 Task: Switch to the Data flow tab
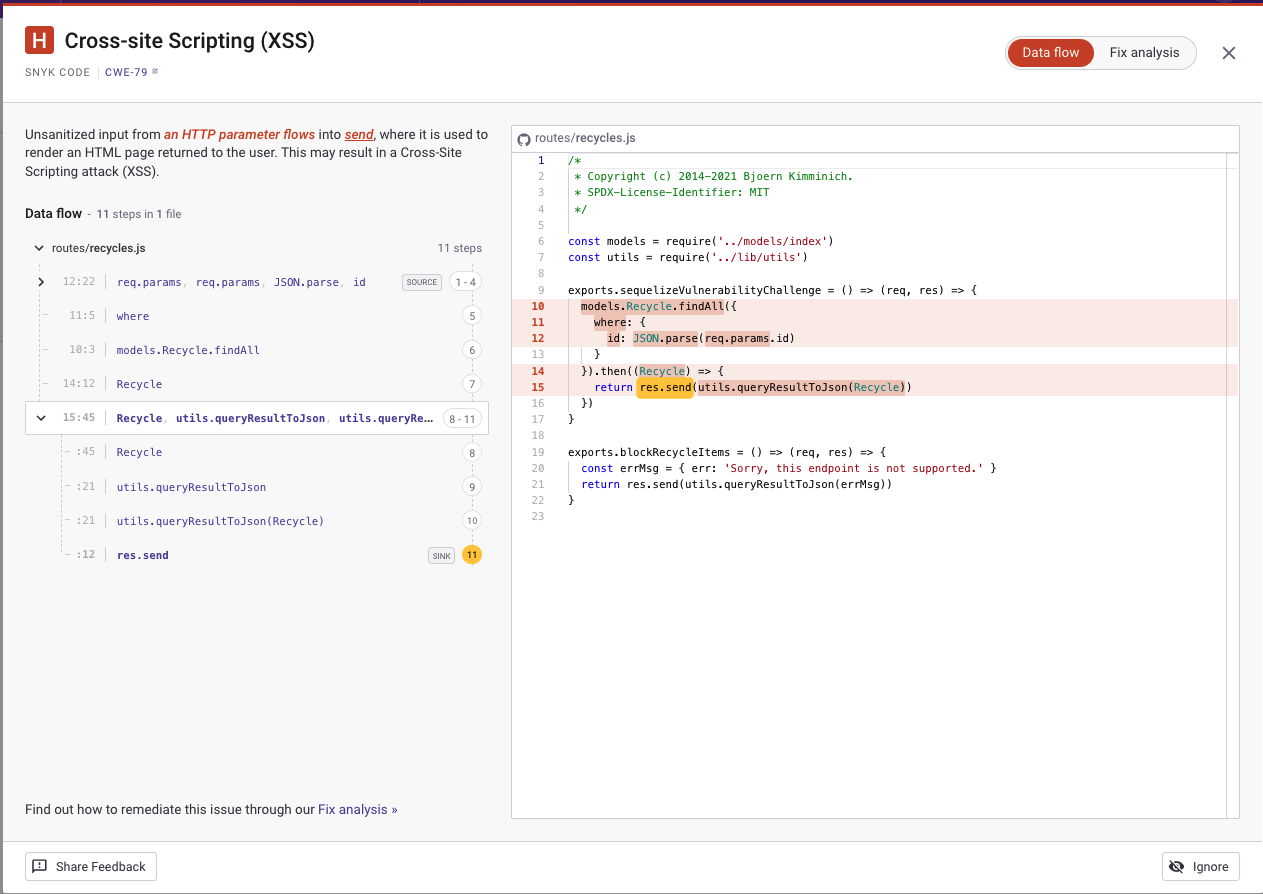coord(1050,53)
